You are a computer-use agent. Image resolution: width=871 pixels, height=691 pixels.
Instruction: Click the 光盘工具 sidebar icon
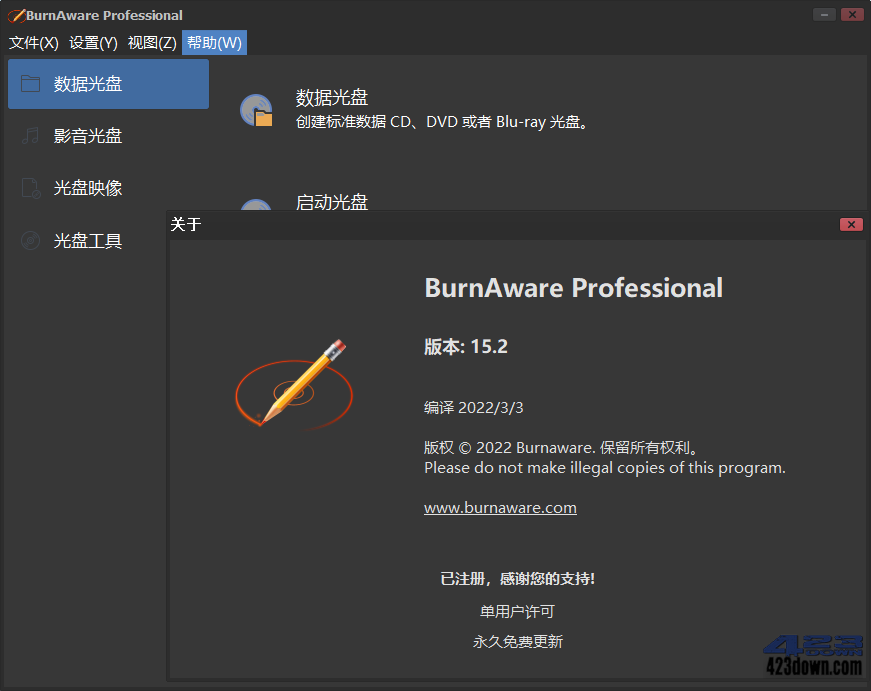(x=32, y=240)
